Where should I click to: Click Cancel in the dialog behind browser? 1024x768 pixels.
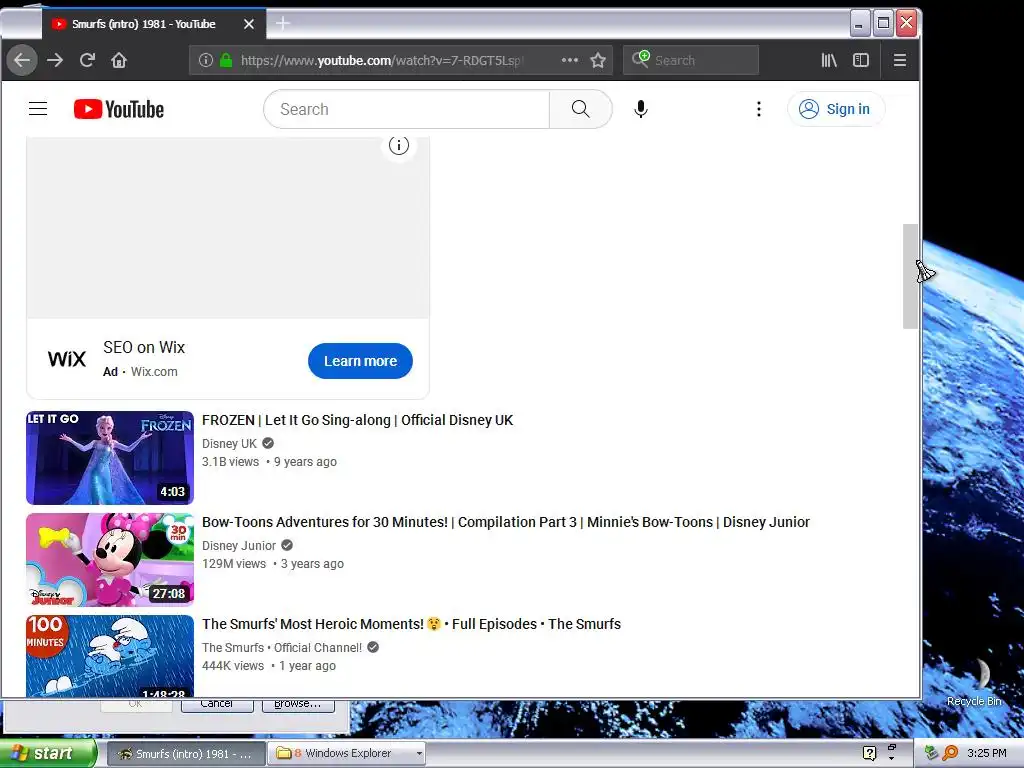coord(217,705)
